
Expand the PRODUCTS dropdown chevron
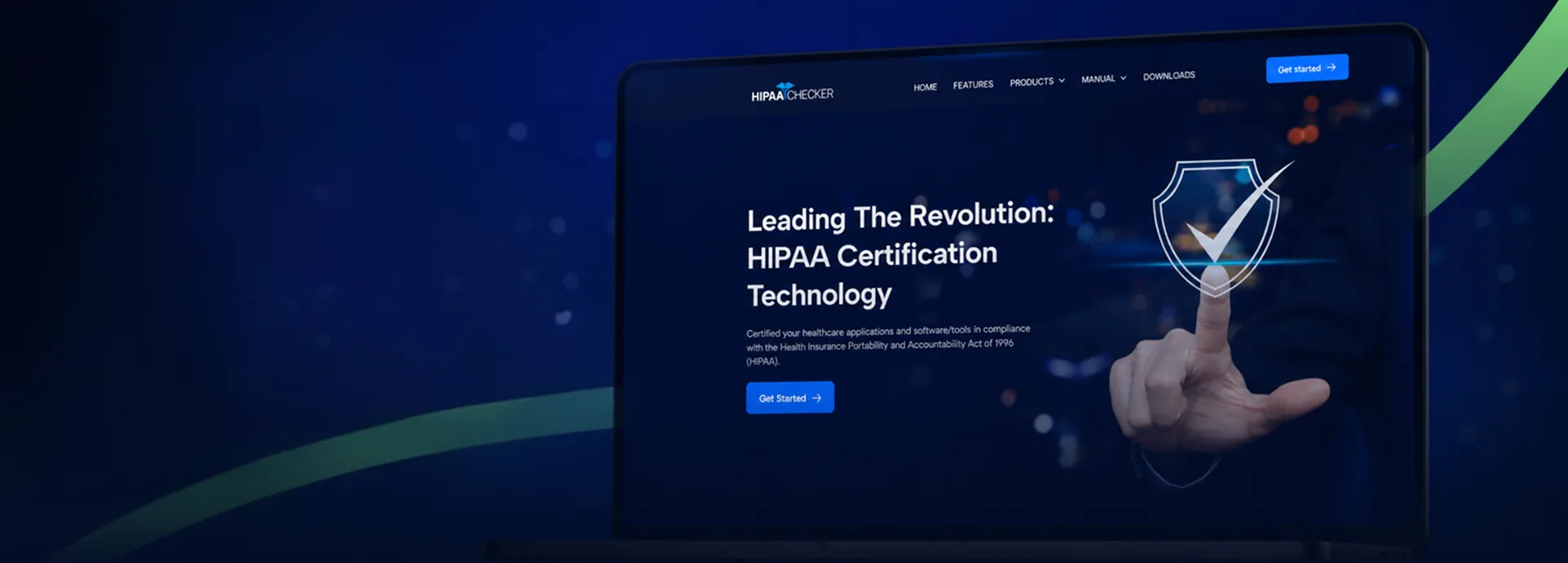1062,81
